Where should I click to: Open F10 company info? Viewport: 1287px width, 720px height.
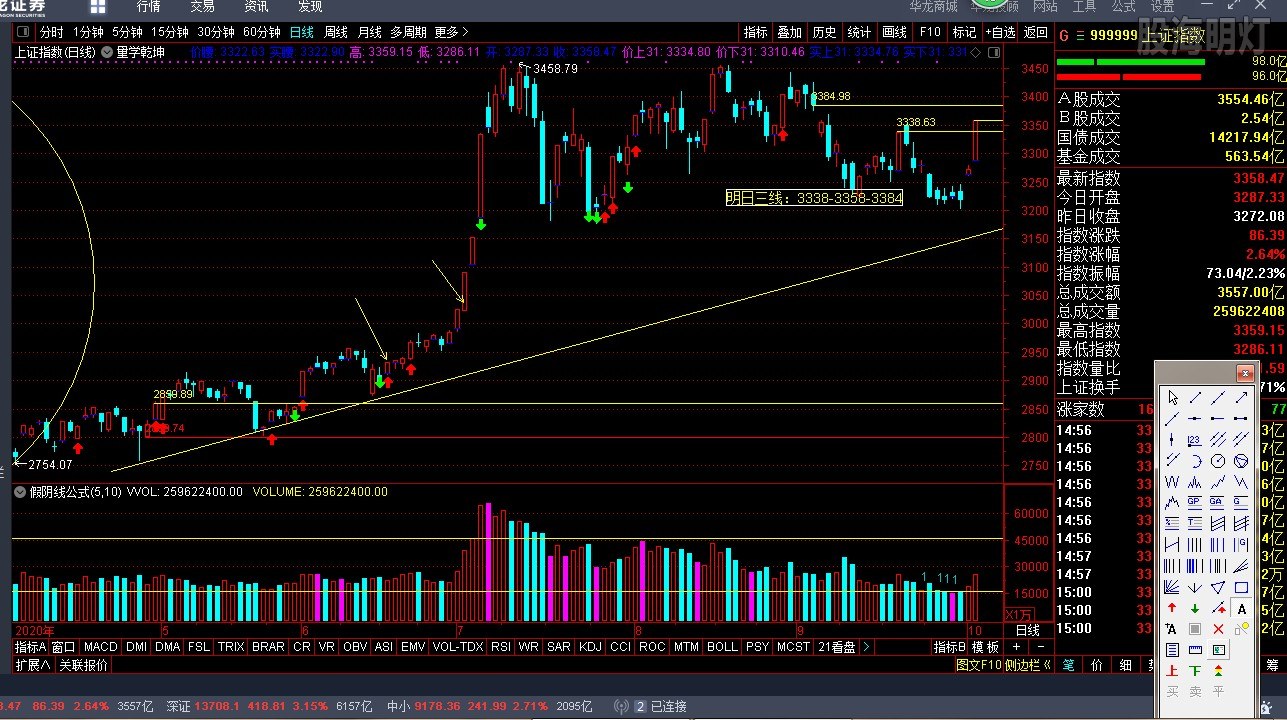[930, 32]
